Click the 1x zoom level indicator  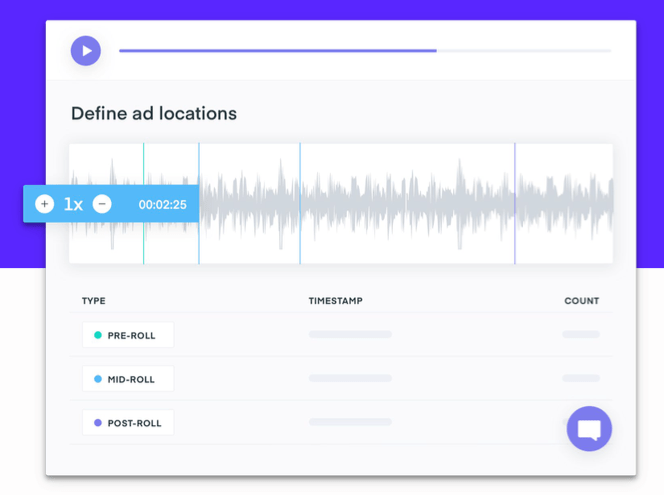click(x=73, y=204)
